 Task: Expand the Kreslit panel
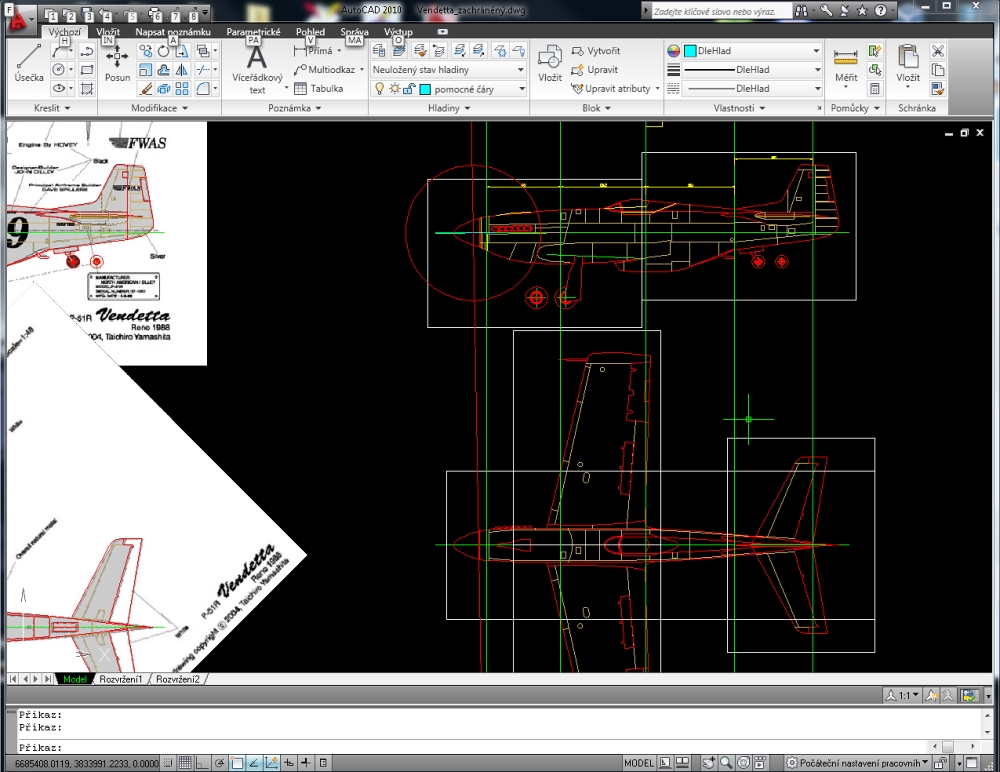52,108
